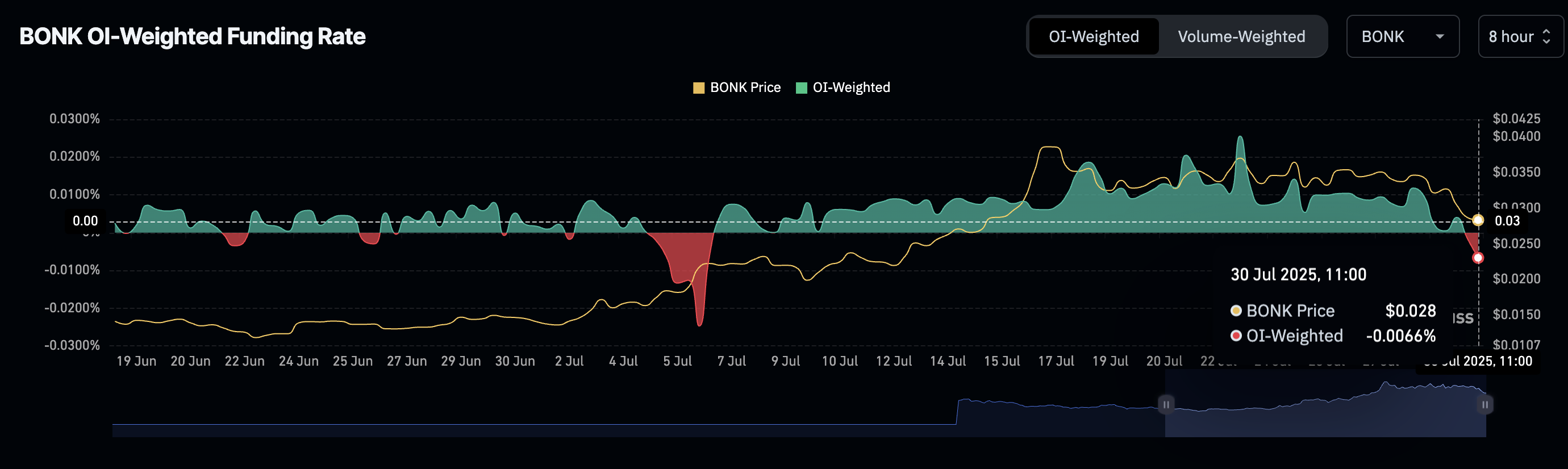Click the 8 hour up-down stepper arrows

pos(1546,36)
